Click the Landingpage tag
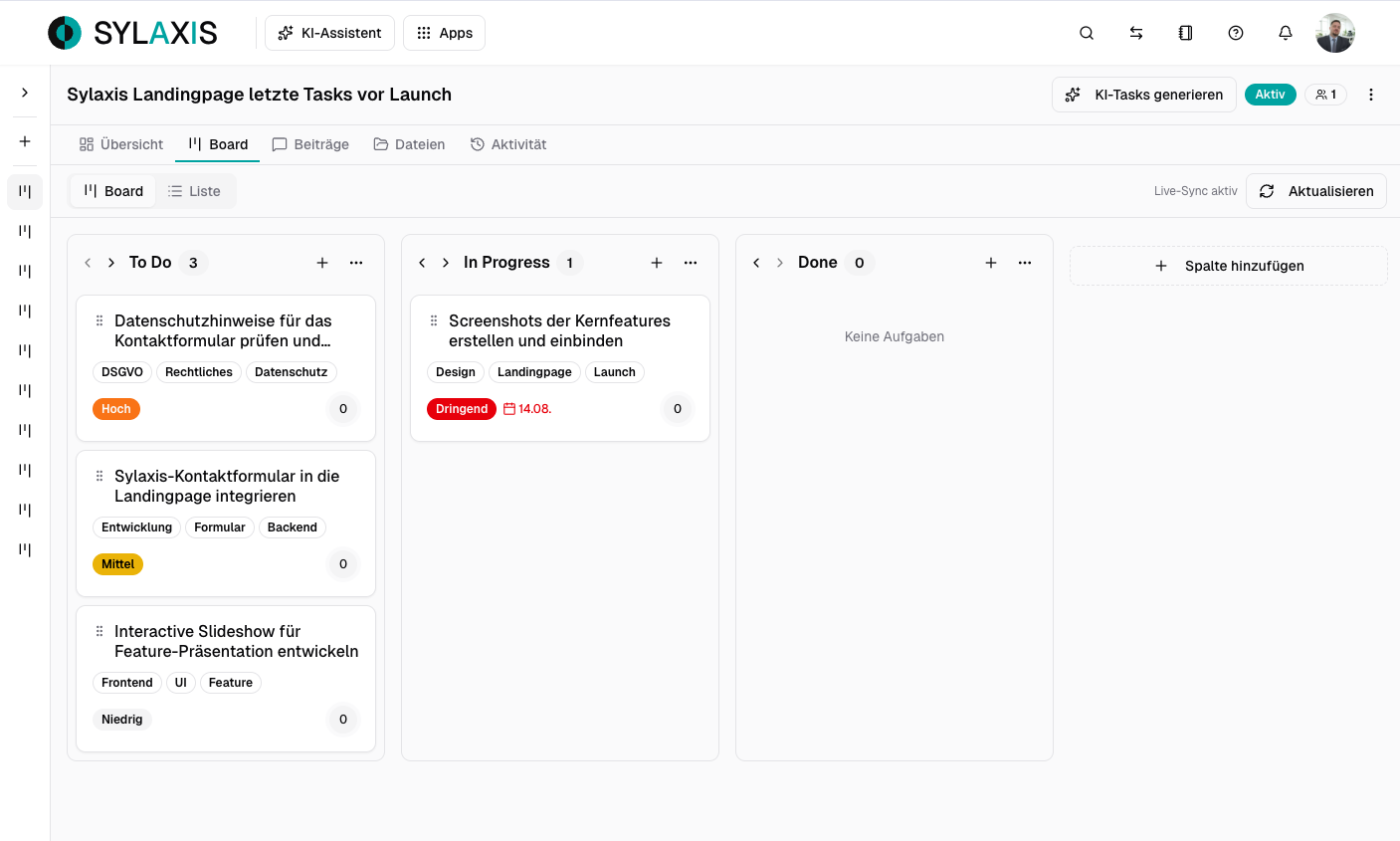This screenshot has width=1400, height=841. click(x=534, y=372)
